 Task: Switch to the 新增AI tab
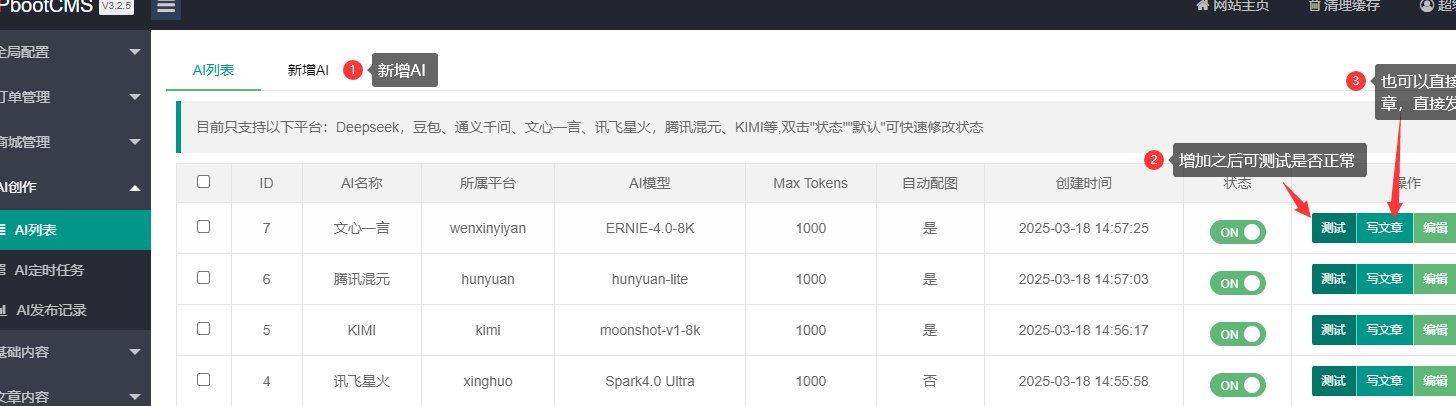click(308, 70)
